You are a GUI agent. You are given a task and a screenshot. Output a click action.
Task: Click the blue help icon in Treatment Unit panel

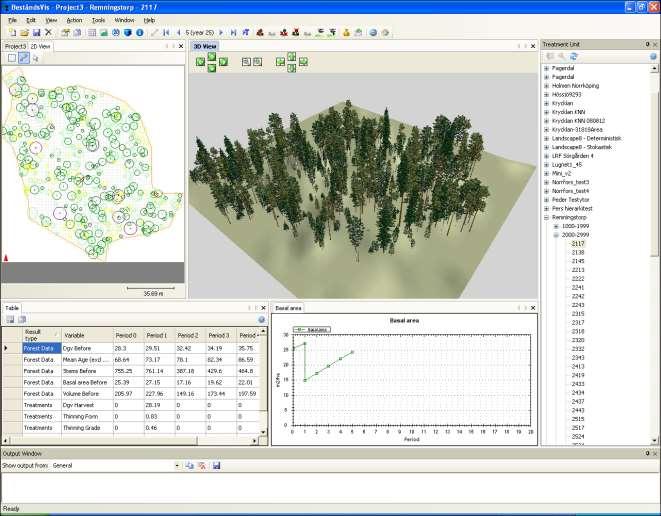(x=653, y=56)
